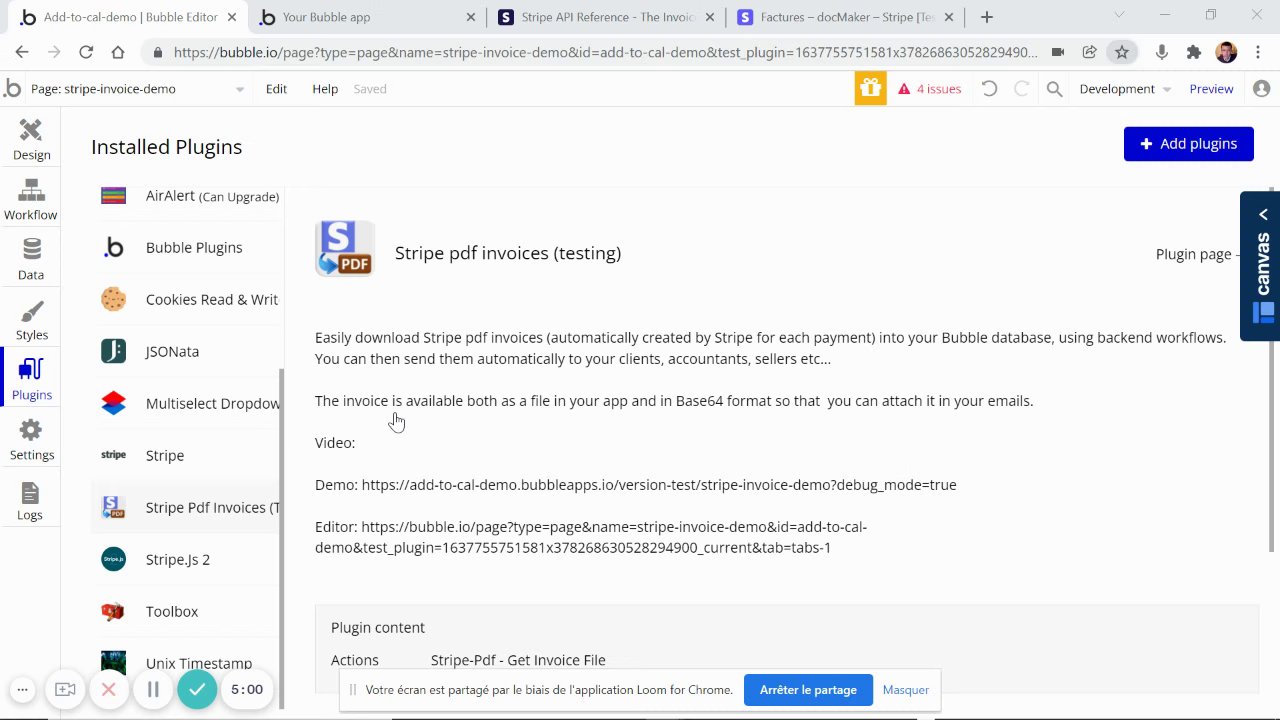Viewport: 1280px width, 720px height.
Task: Click the large Stripe PDF plugin logo
Action: pos(344,248)
